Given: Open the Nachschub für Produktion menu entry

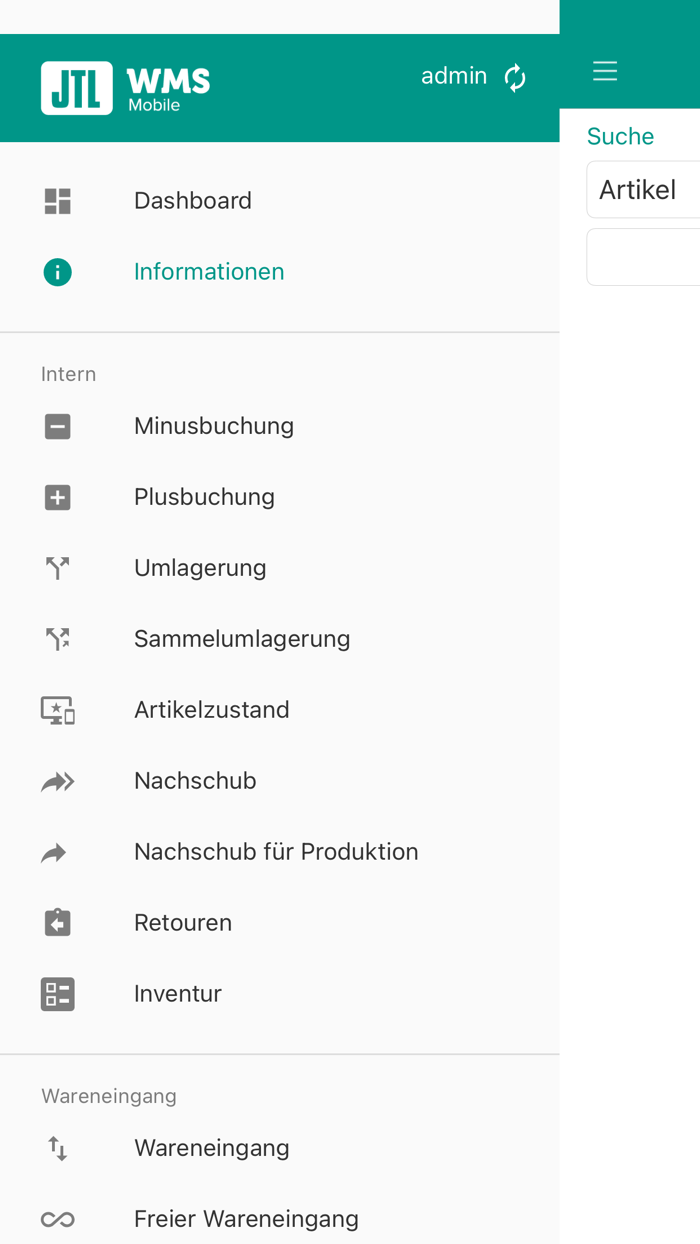Looking at the screenshot, I should pos(276,851).
